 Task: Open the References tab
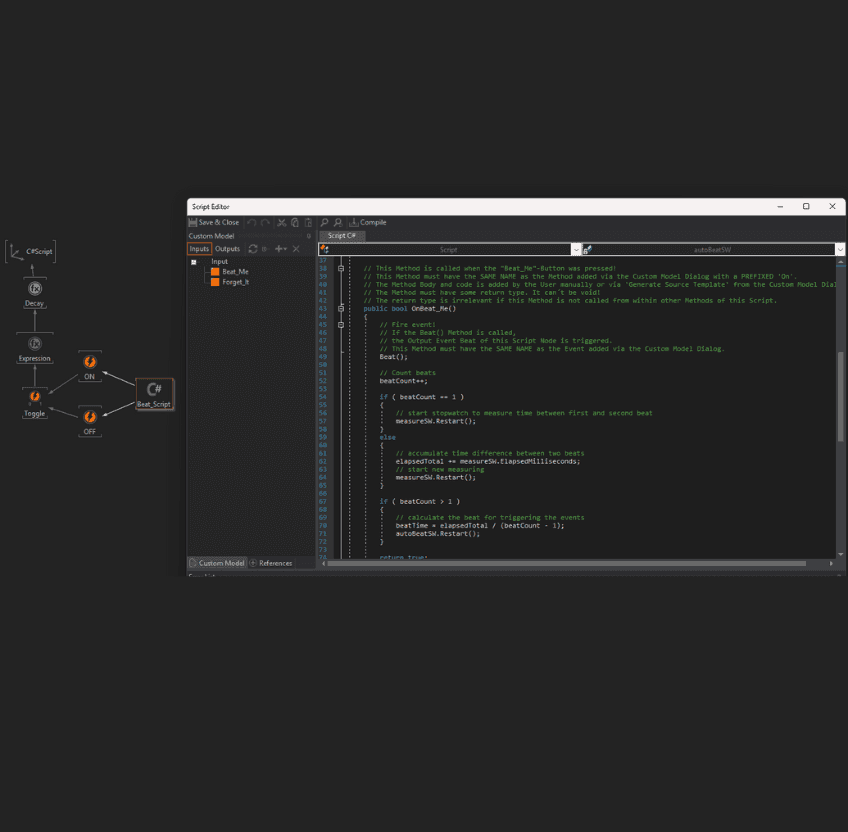(x=271, y=563)
